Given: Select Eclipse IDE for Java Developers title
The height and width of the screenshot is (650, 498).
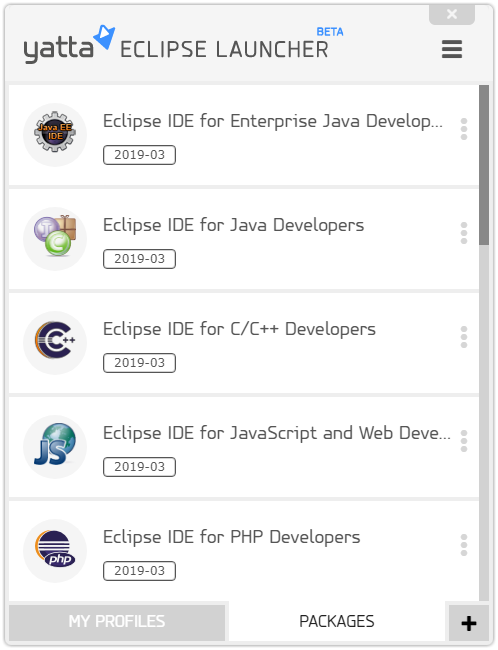Looking at the screenshot, I should tap(233, 225).
